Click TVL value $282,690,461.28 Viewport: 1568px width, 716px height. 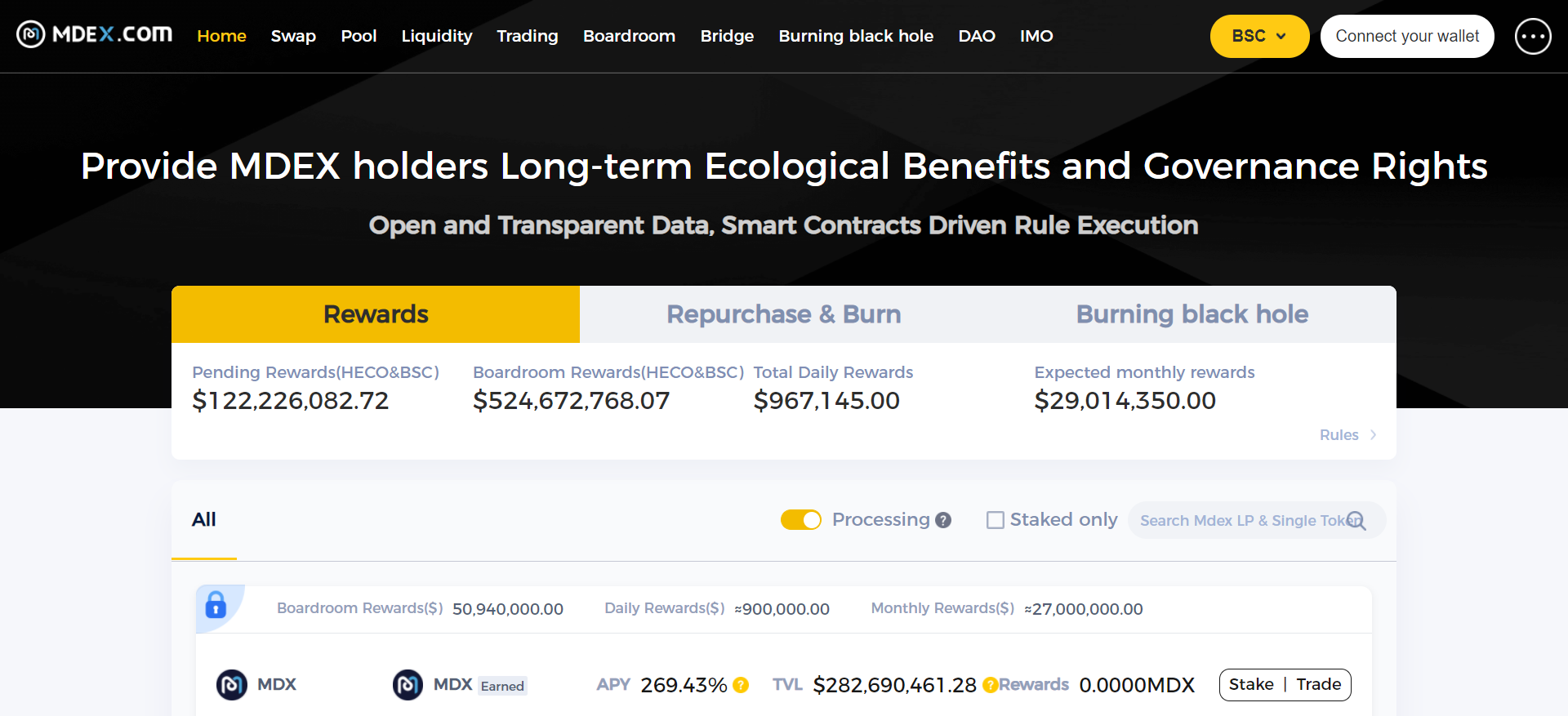895,685
